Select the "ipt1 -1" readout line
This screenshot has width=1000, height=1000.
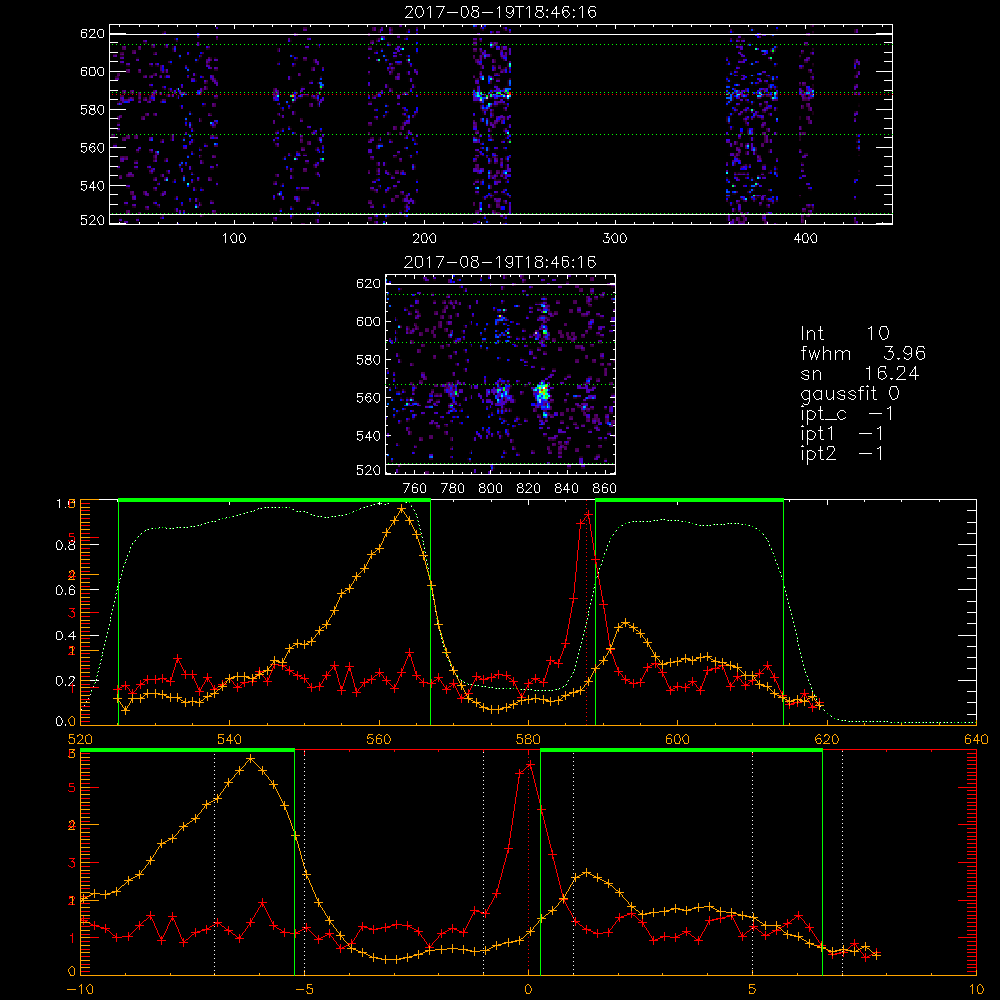(842, 434)
